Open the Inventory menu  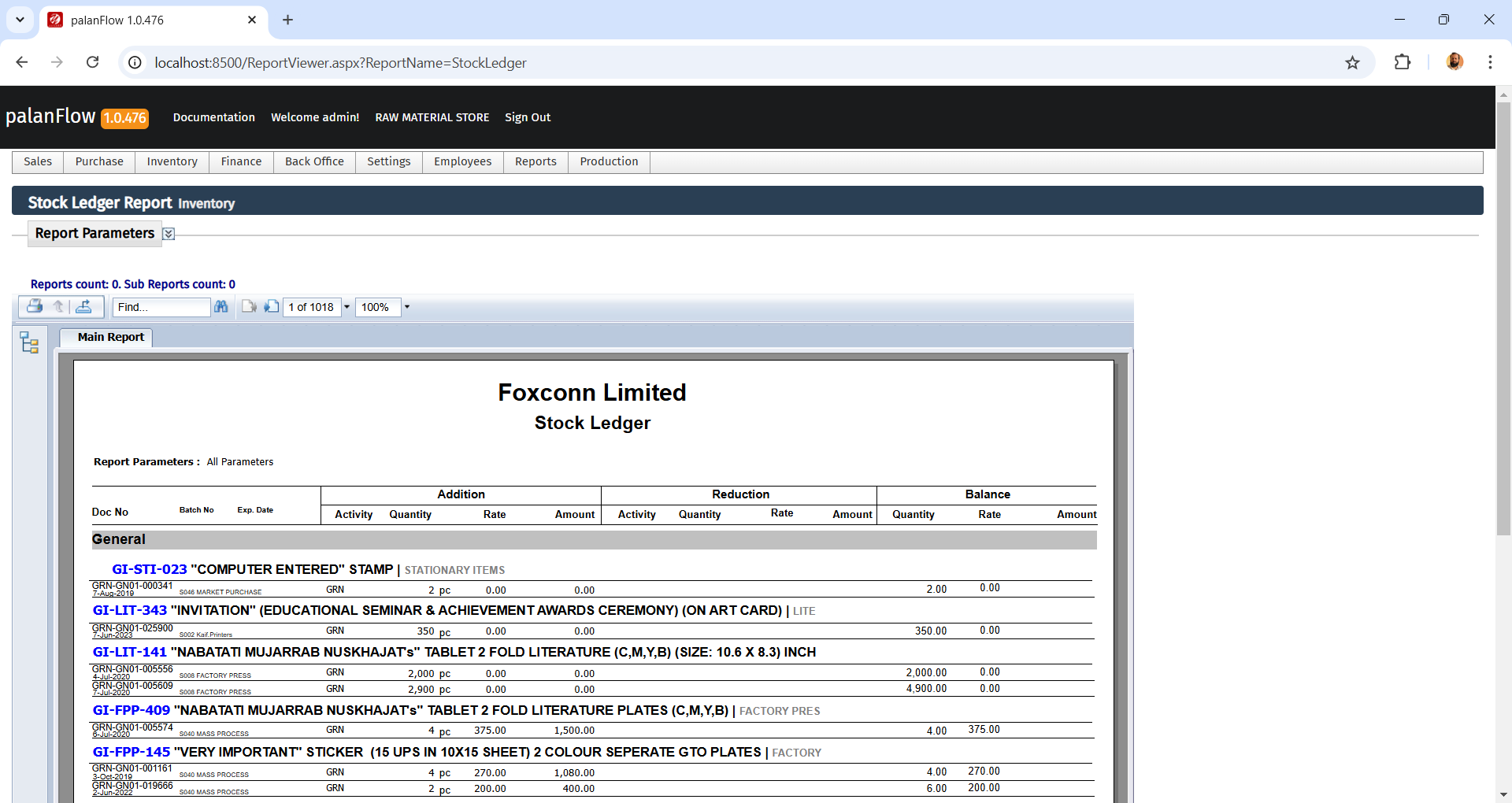click(x=172, y=161)
